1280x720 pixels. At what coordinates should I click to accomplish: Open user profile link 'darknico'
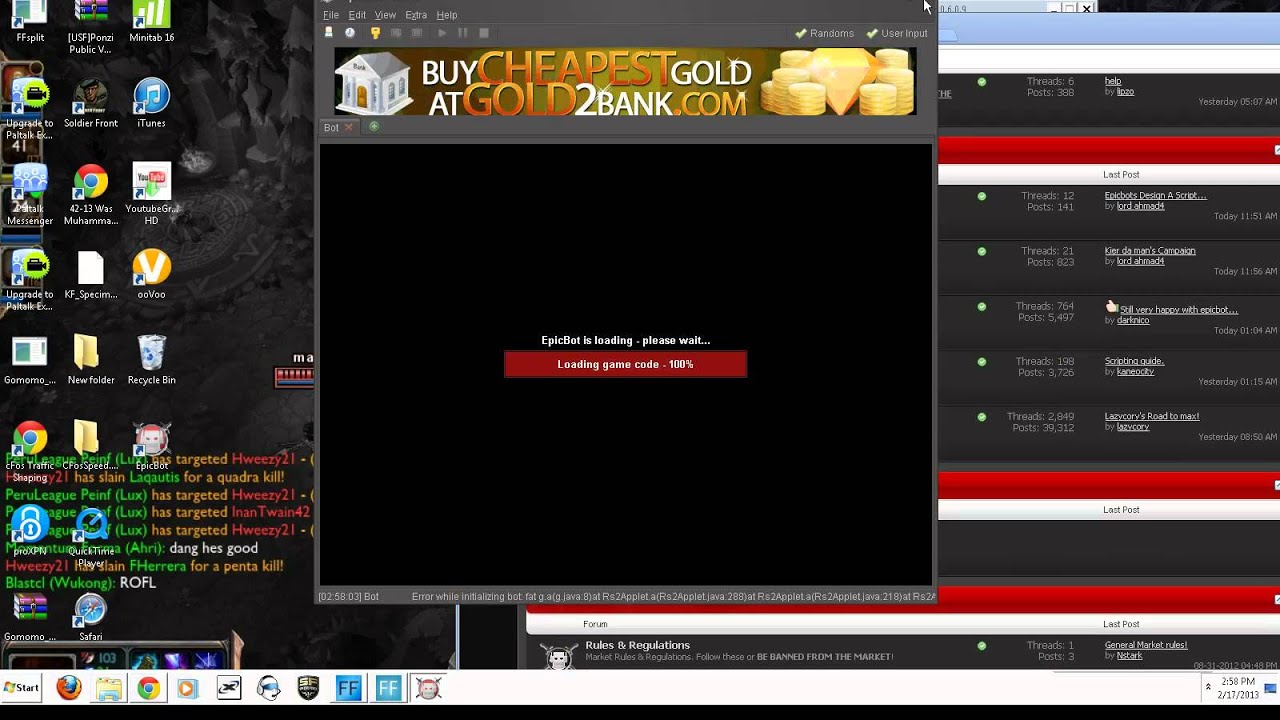(1133, 321)
